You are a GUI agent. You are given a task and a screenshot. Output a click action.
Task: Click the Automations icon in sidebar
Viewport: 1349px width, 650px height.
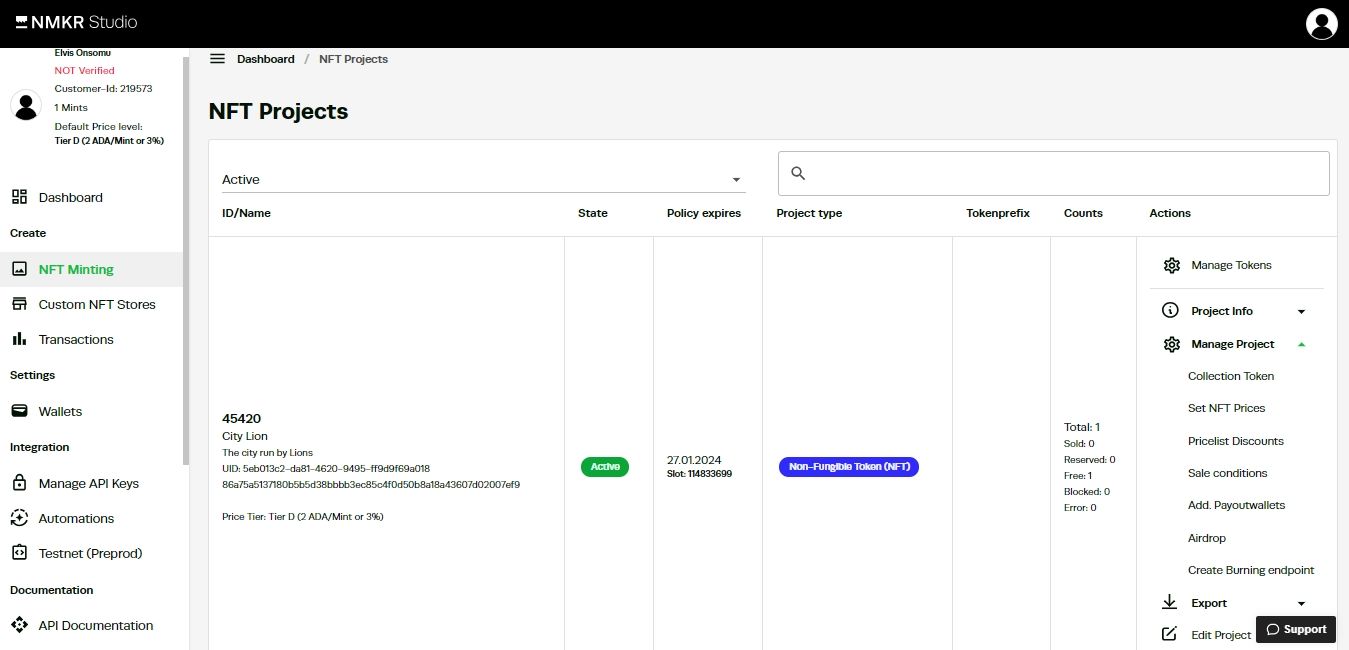point(19,518)
